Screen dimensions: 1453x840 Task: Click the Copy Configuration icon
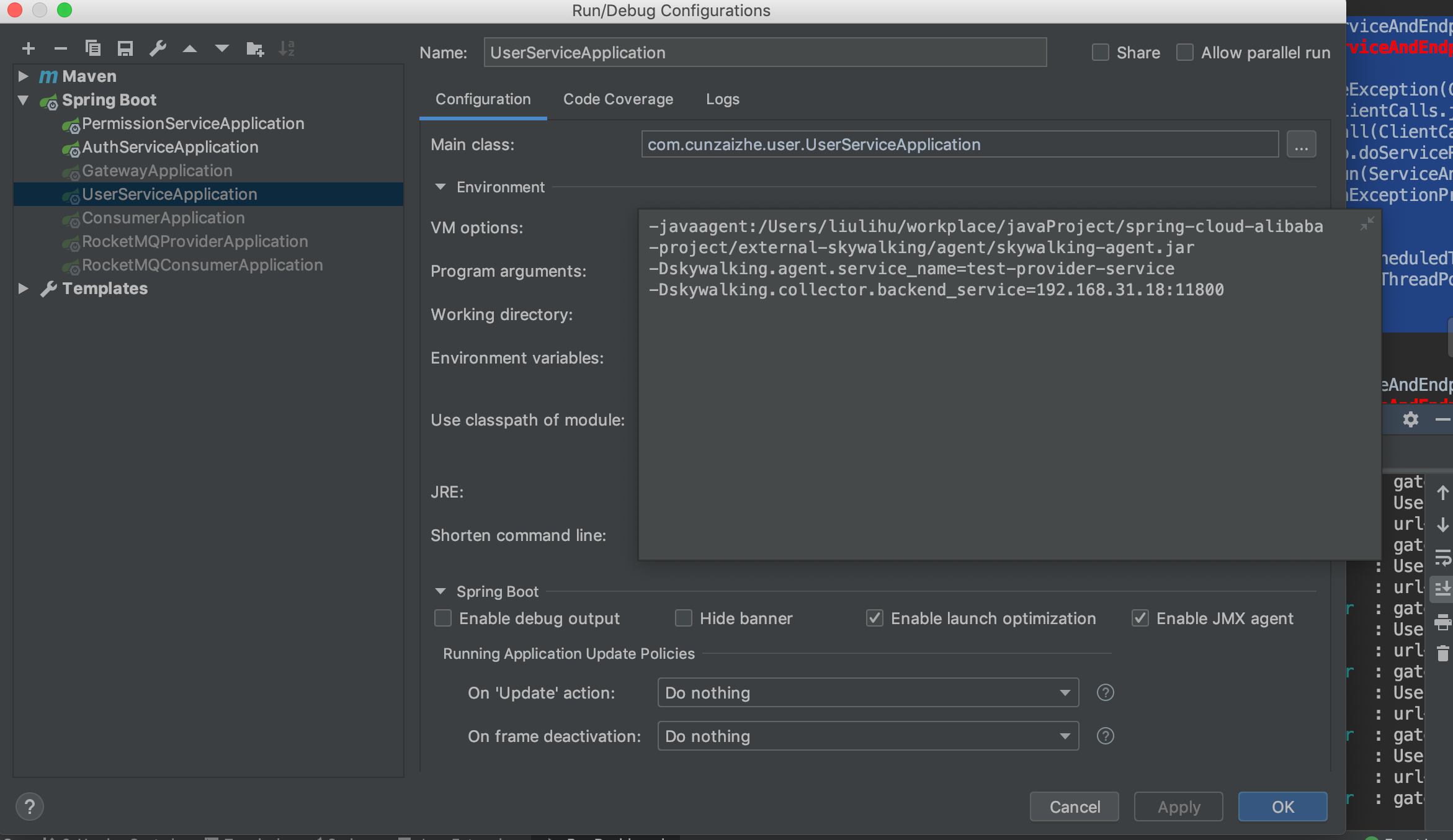pos(93,48)
